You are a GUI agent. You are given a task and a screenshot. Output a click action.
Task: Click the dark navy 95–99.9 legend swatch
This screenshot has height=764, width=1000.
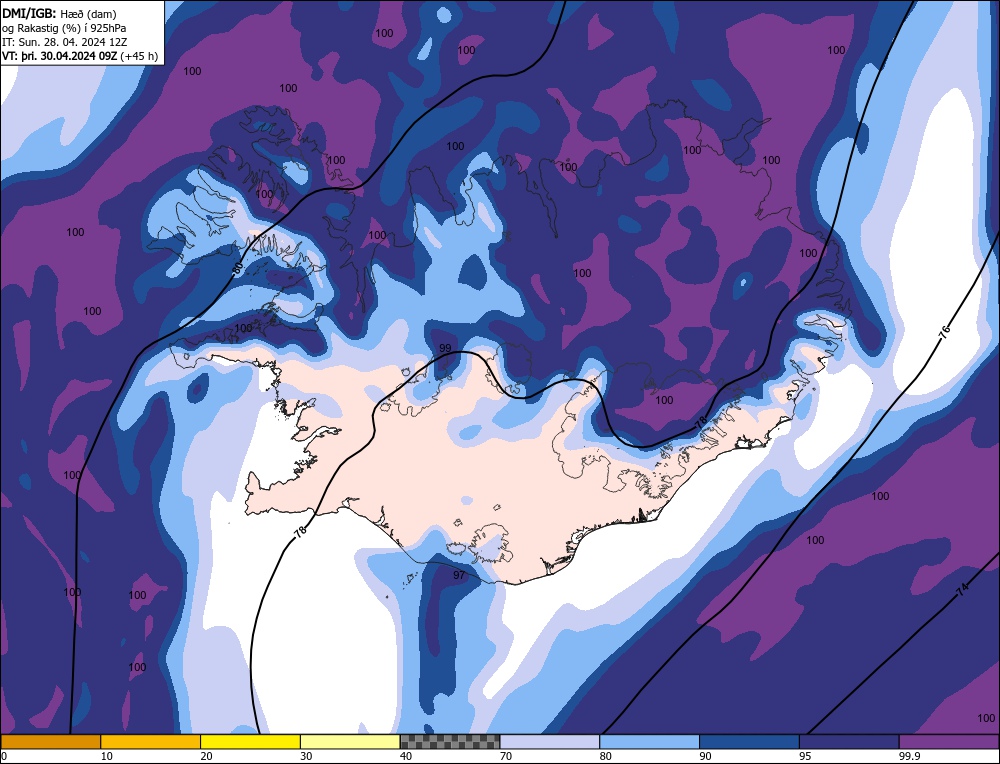849,741
